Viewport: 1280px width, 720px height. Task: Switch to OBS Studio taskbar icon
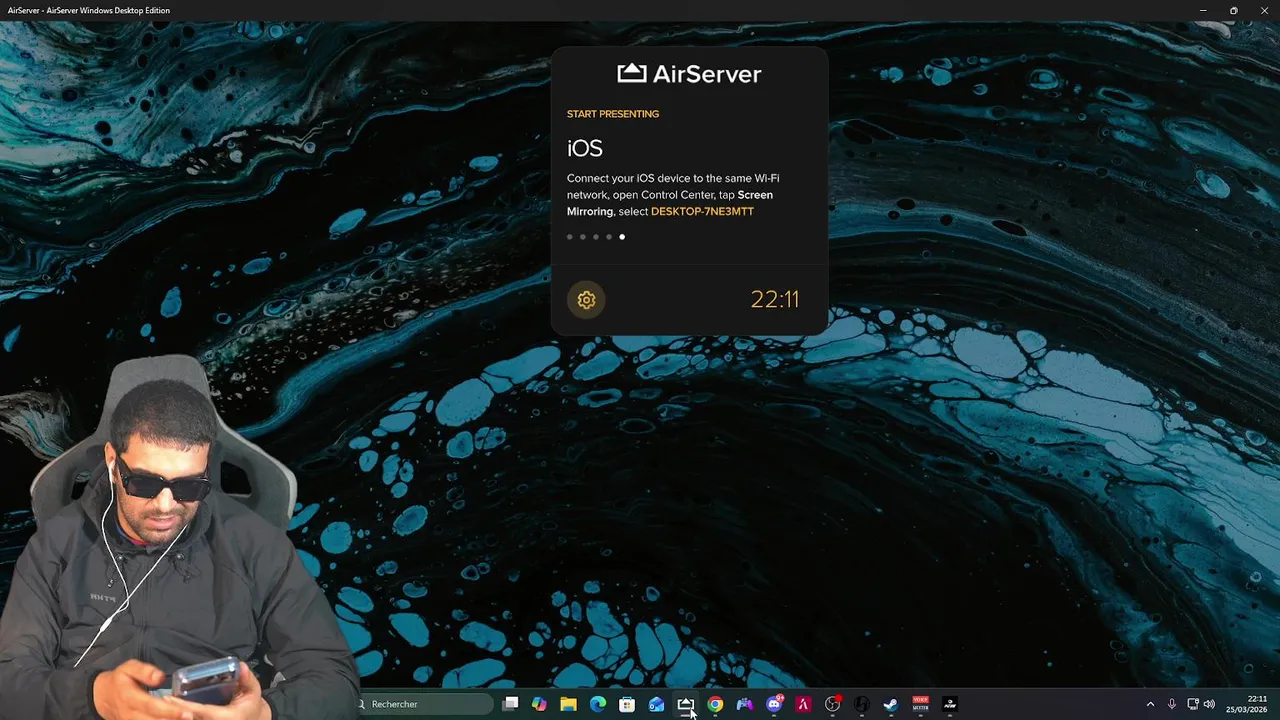832,704
